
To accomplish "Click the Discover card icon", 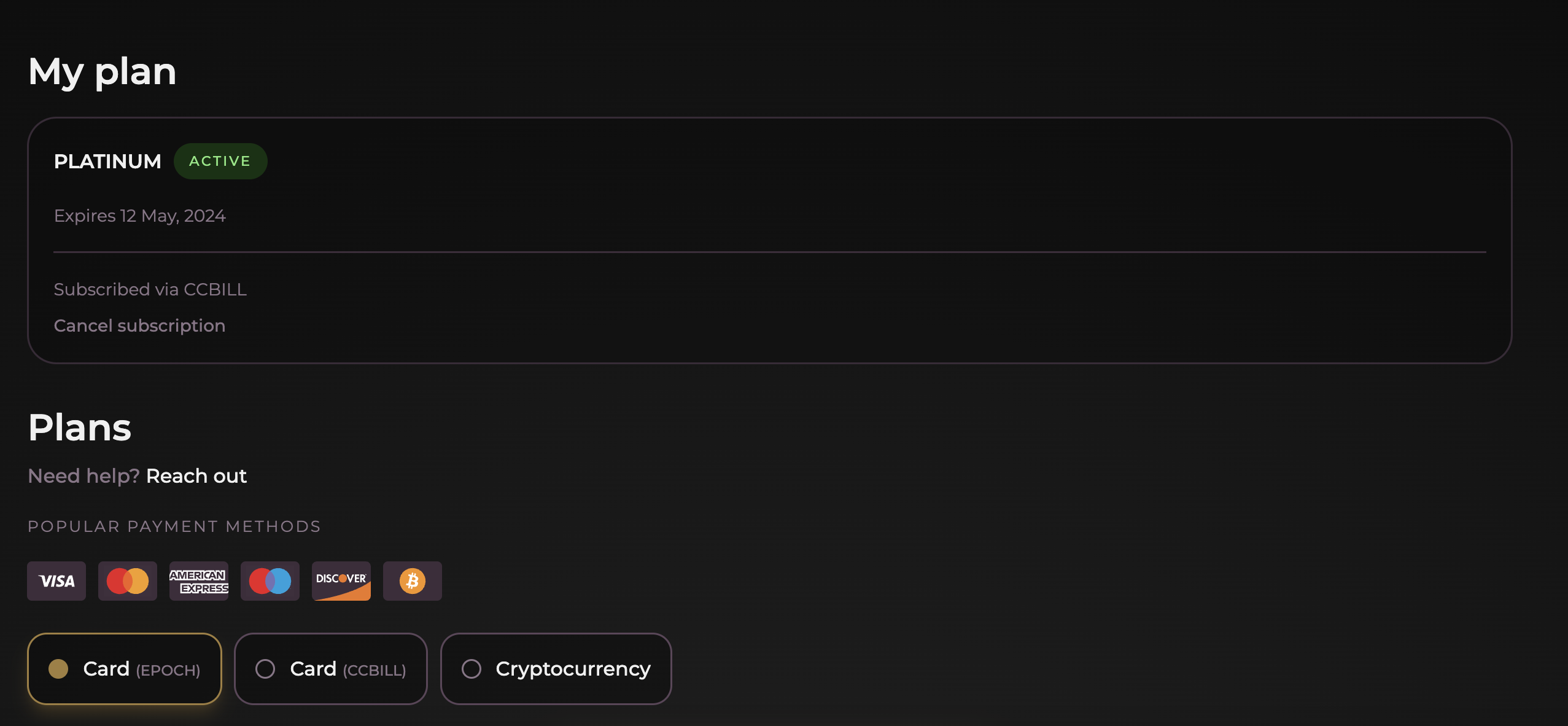I will tap(341, 580).
